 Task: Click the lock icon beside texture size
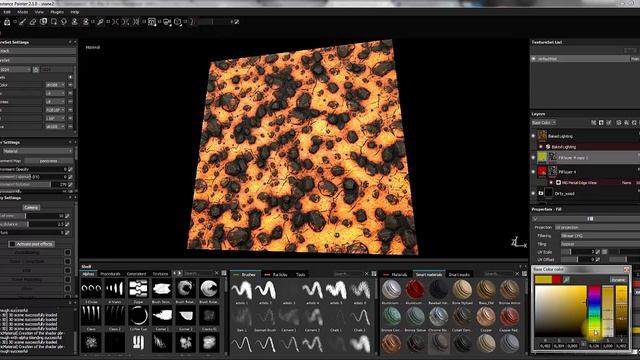[x=36, y=70]
